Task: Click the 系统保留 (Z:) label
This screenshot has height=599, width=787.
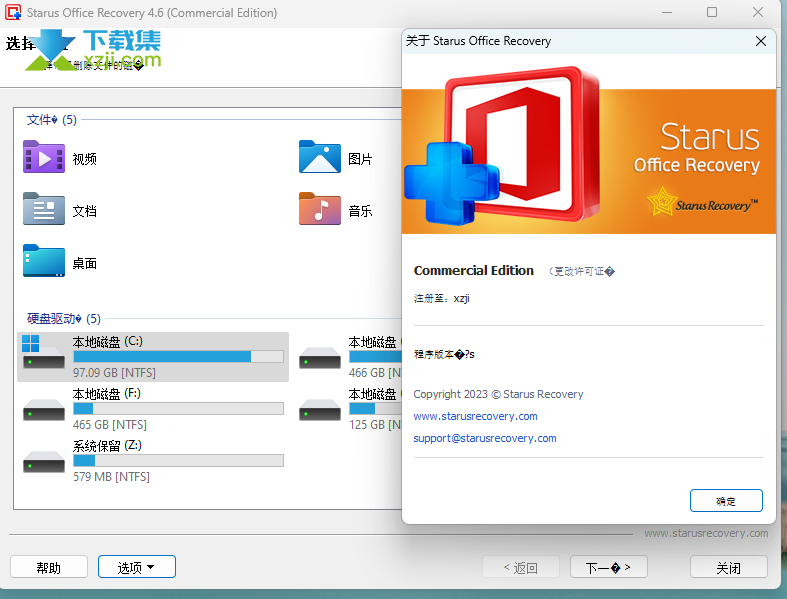Action: (107, 446)
